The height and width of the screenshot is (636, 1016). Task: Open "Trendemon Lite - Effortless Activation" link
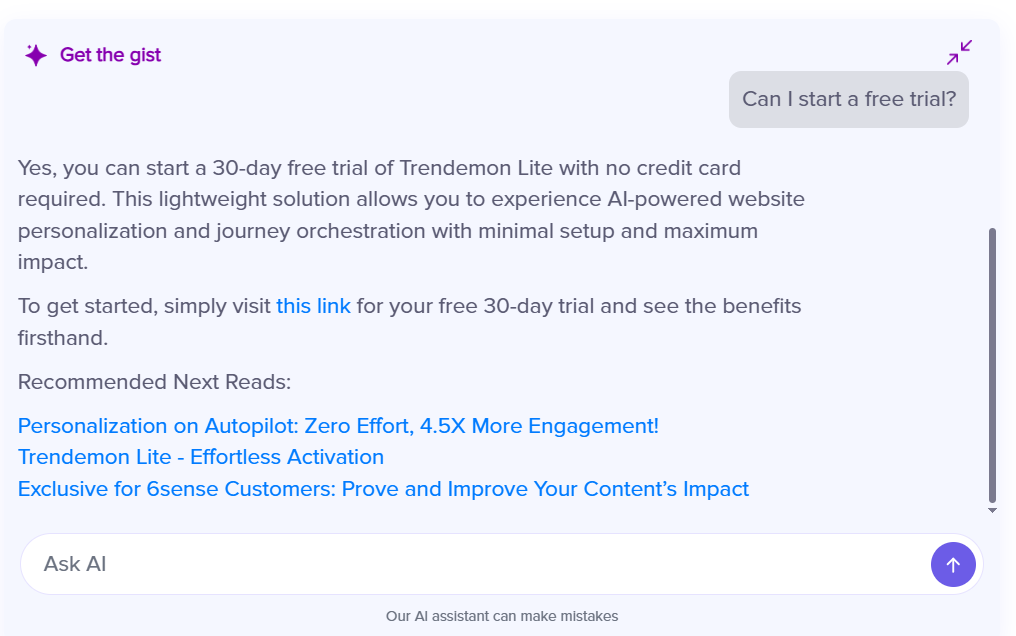[201, 457]
